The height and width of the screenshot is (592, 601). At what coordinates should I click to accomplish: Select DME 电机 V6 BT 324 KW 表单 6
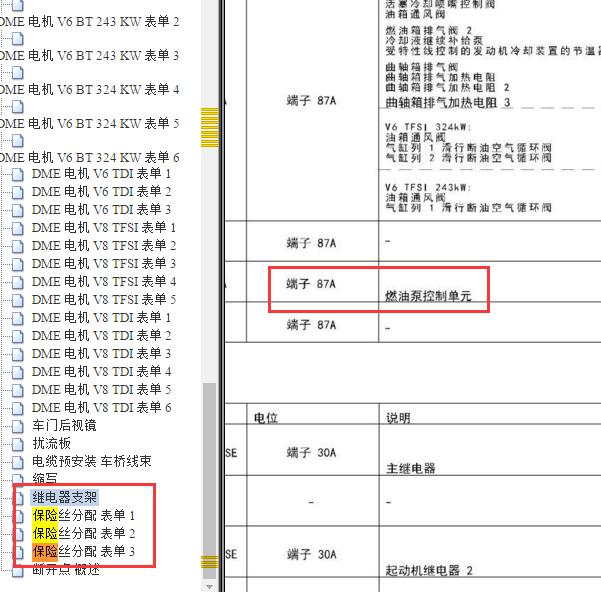click(x=89, y=157)
